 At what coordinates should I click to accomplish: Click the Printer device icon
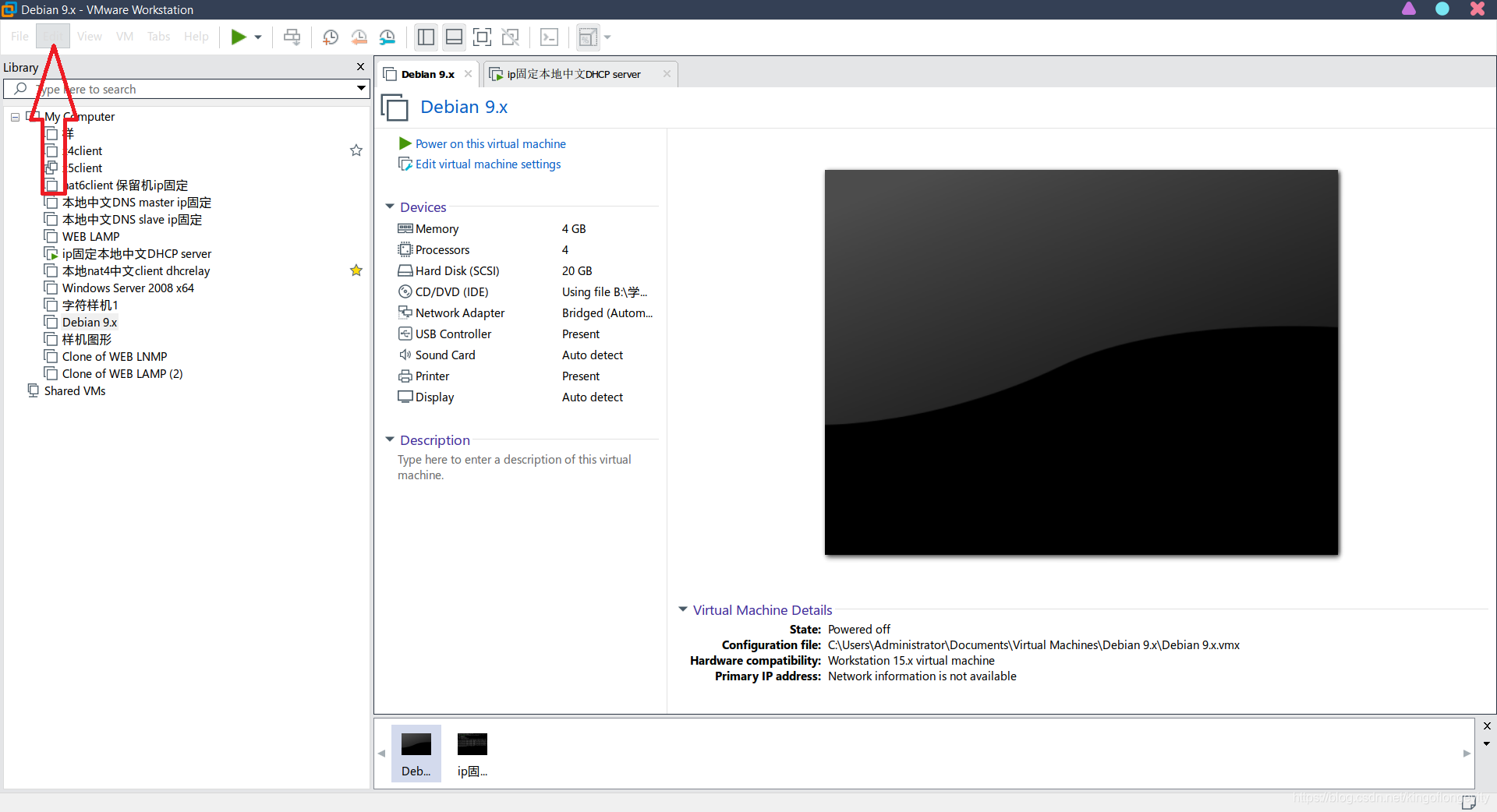405,376
